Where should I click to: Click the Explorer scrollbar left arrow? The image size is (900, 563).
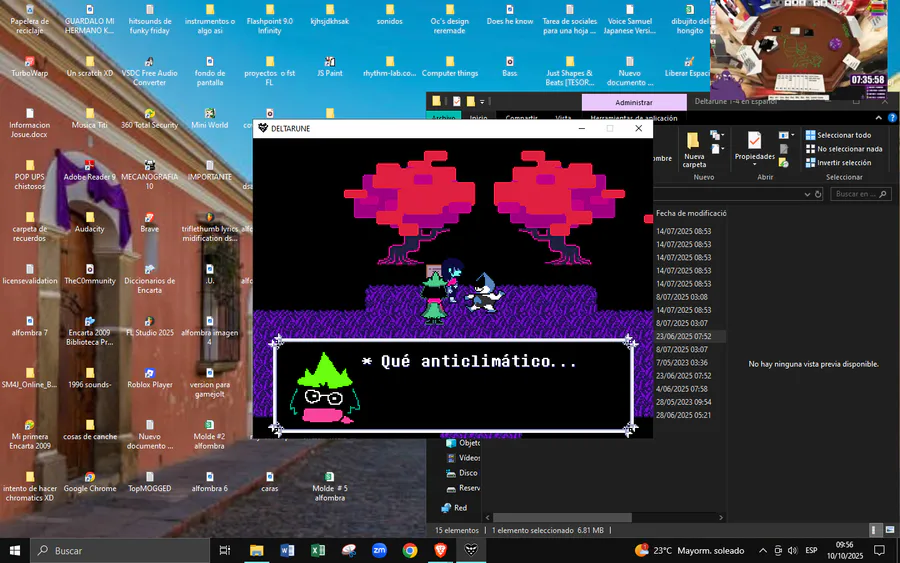click(x=488, y=517)
